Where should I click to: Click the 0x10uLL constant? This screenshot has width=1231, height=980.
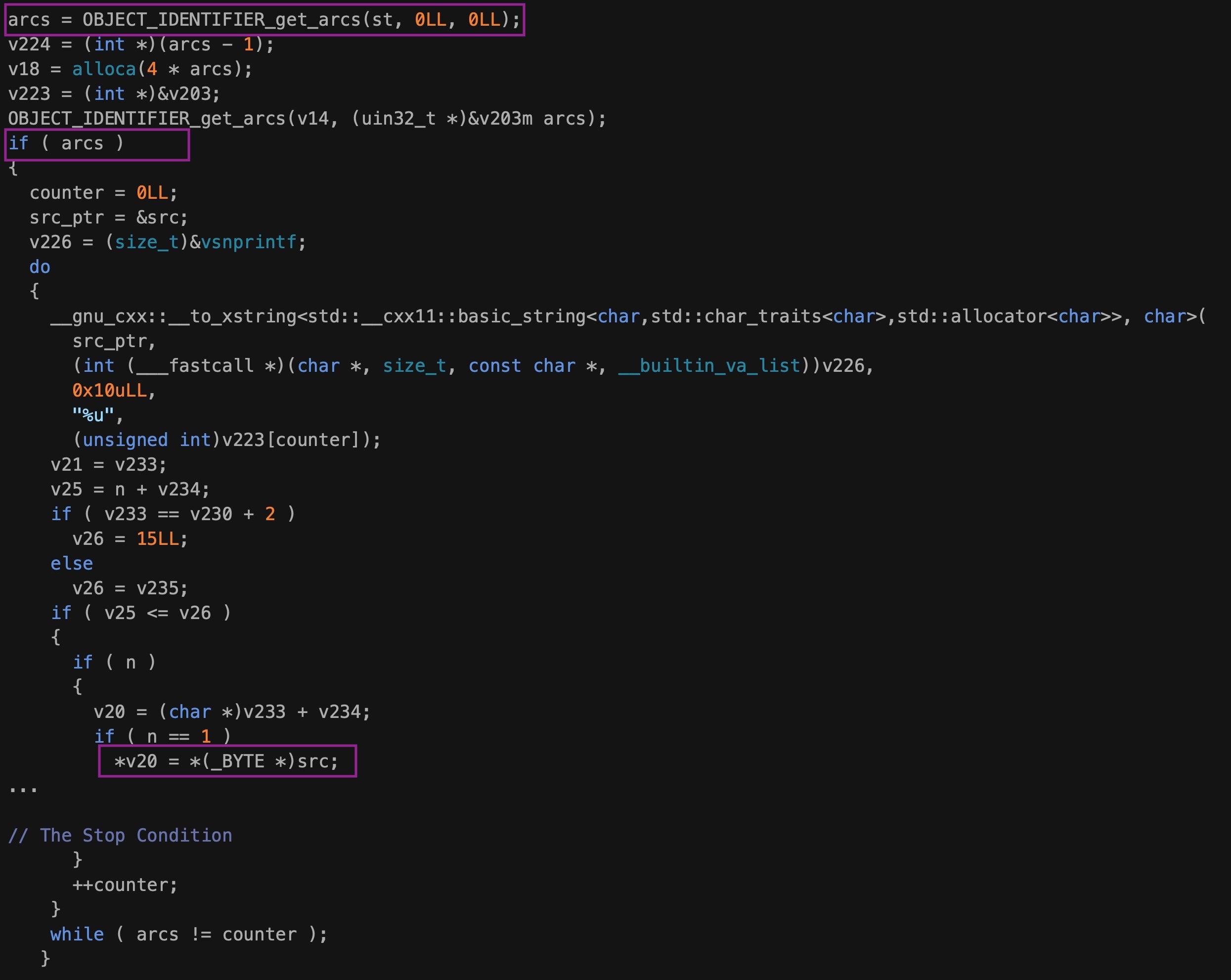pos(110,391)
